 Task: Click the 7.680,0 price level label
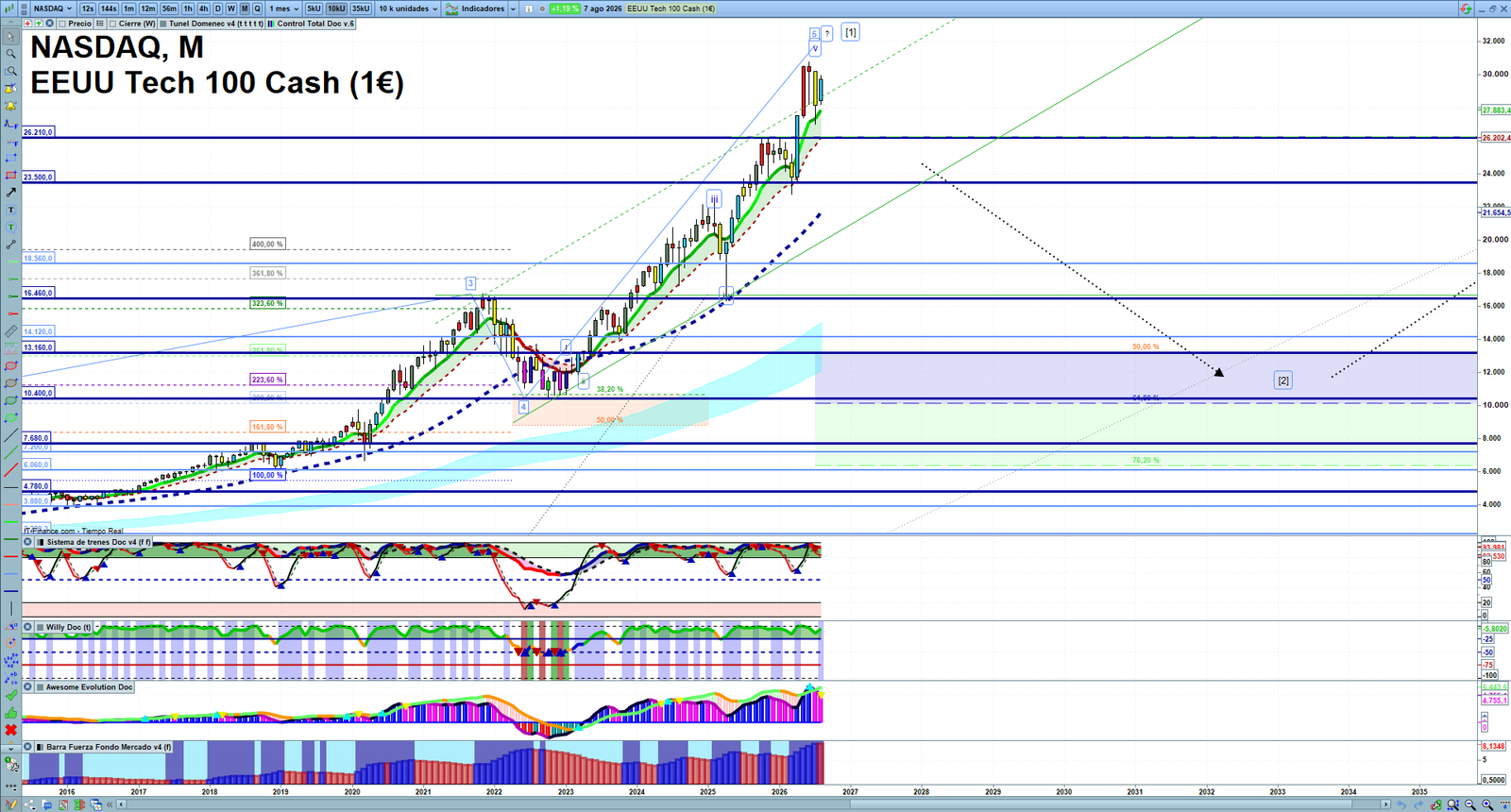37,438
